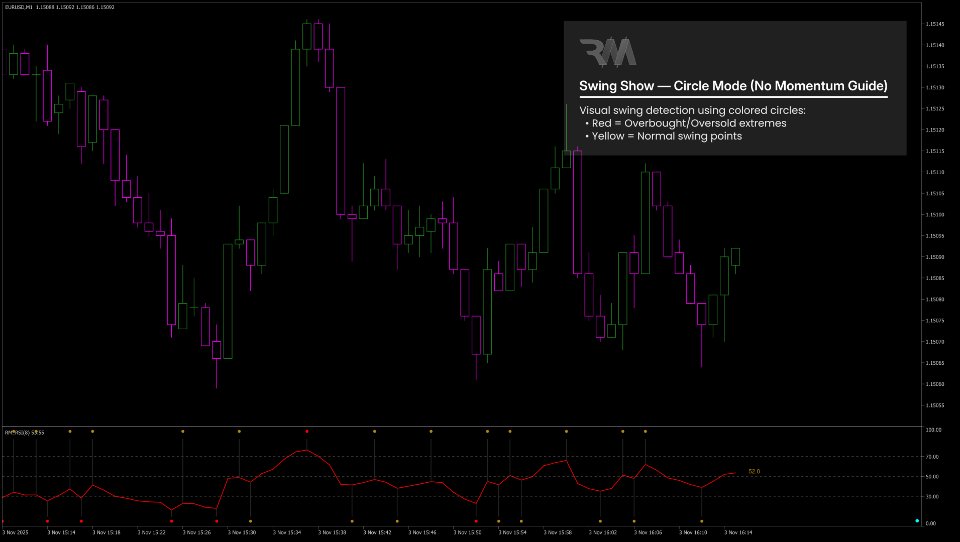Image resolution: width=960 pixels, height=542 pixels.
Task: Click the RSI indicator name label in subwindow
Action: [25, 433]
